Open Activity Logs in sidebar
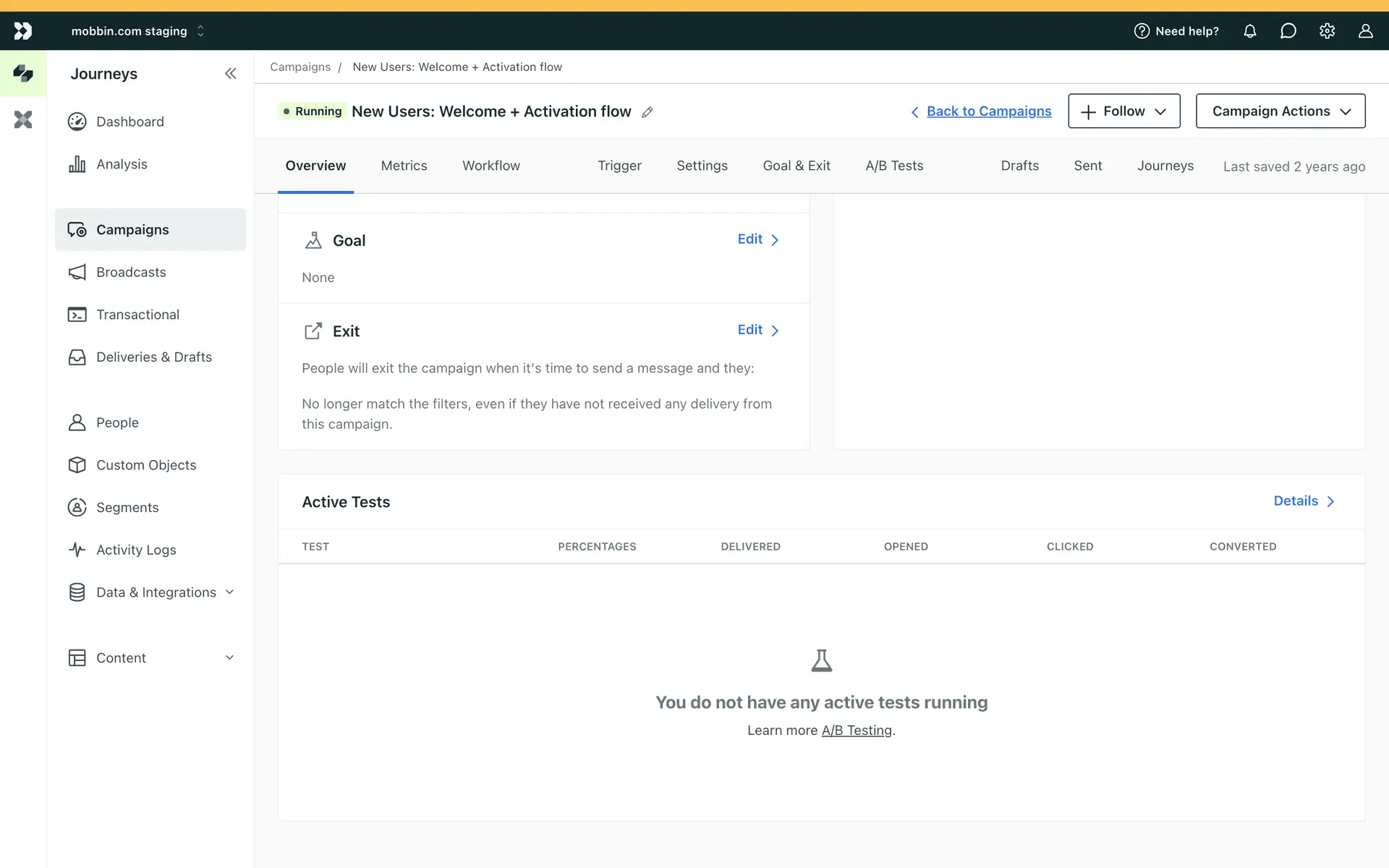Screen dimensions: 1389x868 click(x=136, y=550)
